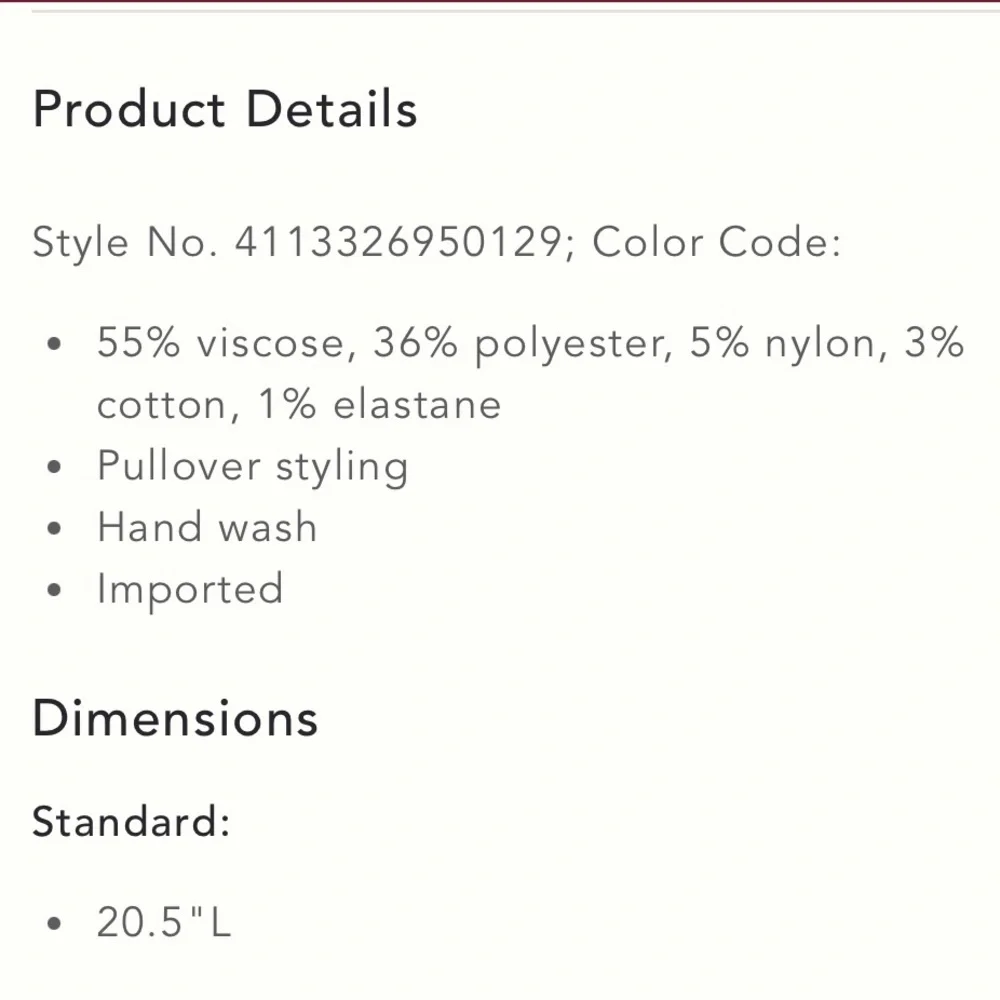Click the Color Code label
Screen dimensions: 1000x1000
[716, 243]
